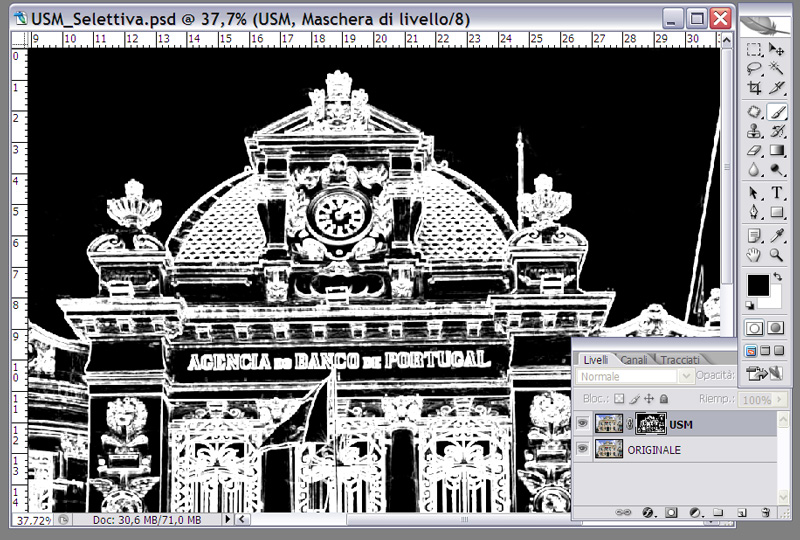Click the black foreground color swatch
Screen dimensions: 800x540
click(x=759, y=286)
